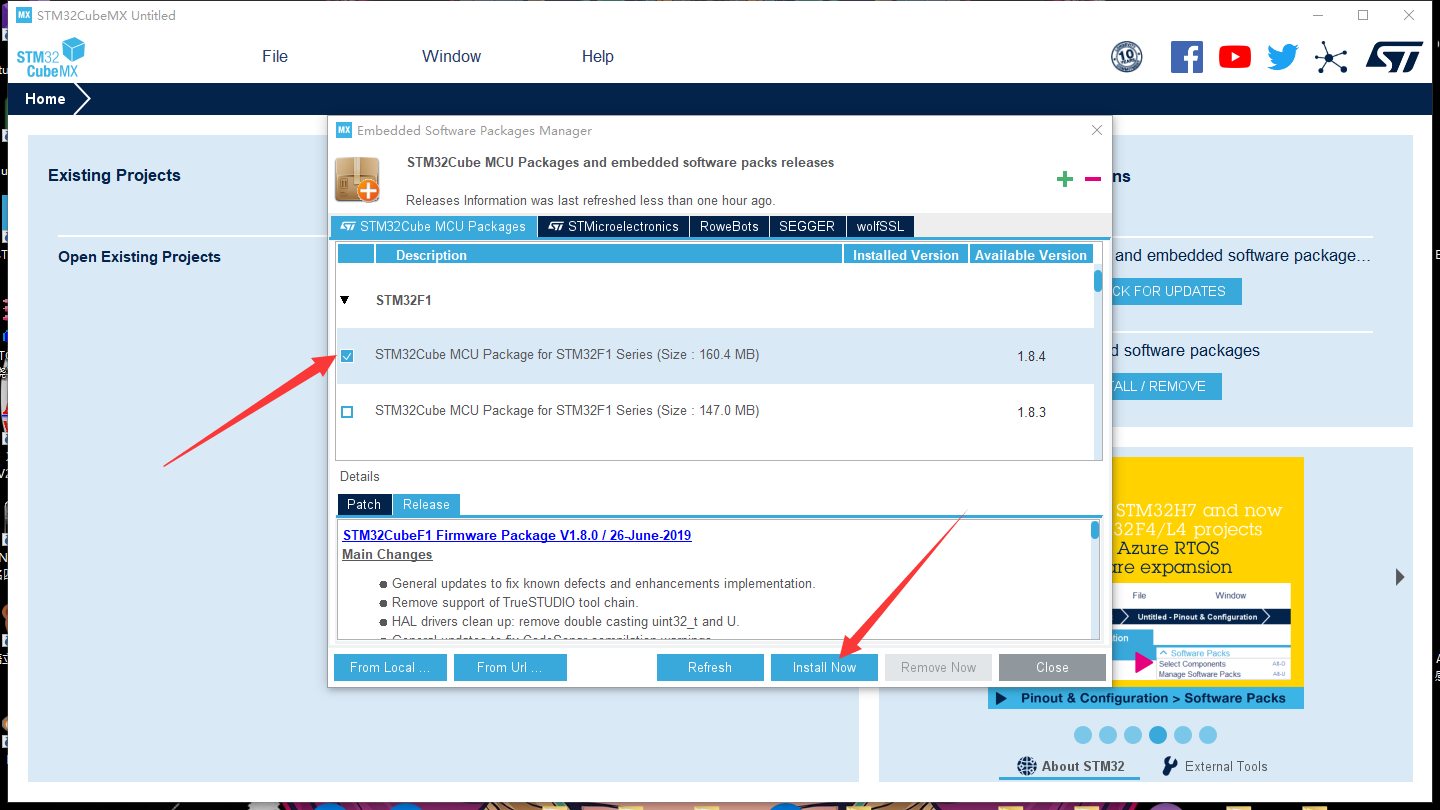Click the From Local button
The image size is (1440, 810).
coord(390,667)
